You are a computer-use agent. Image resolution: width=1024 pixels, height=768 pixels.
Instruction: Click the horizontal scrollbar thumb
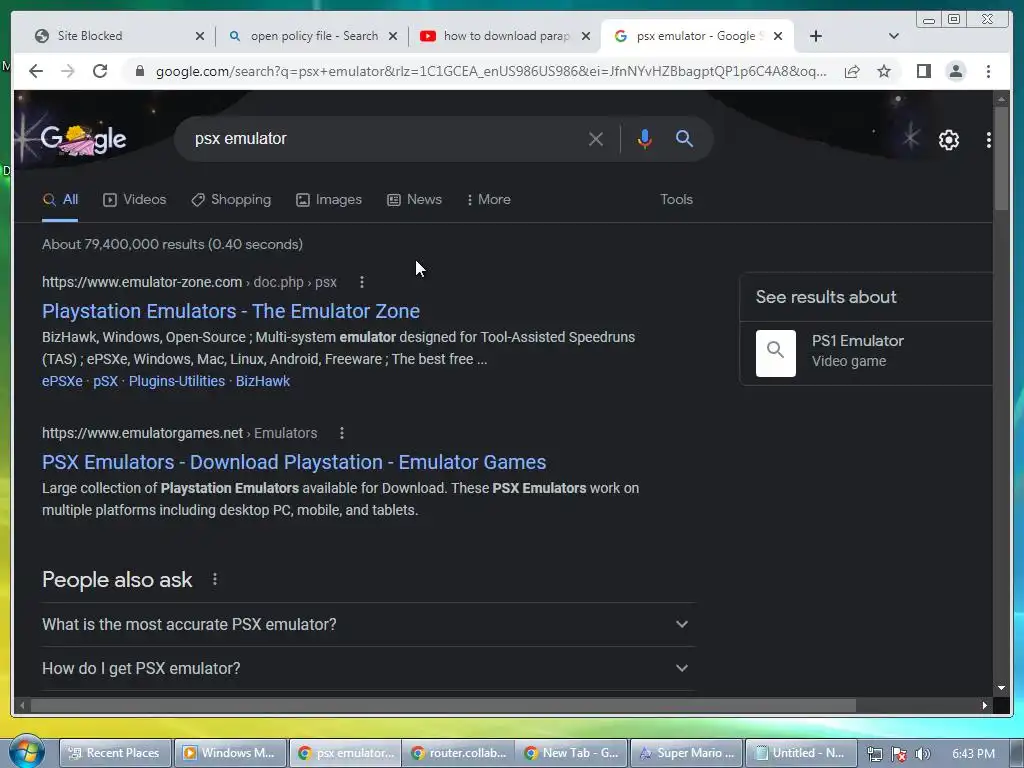pos(443,705)
